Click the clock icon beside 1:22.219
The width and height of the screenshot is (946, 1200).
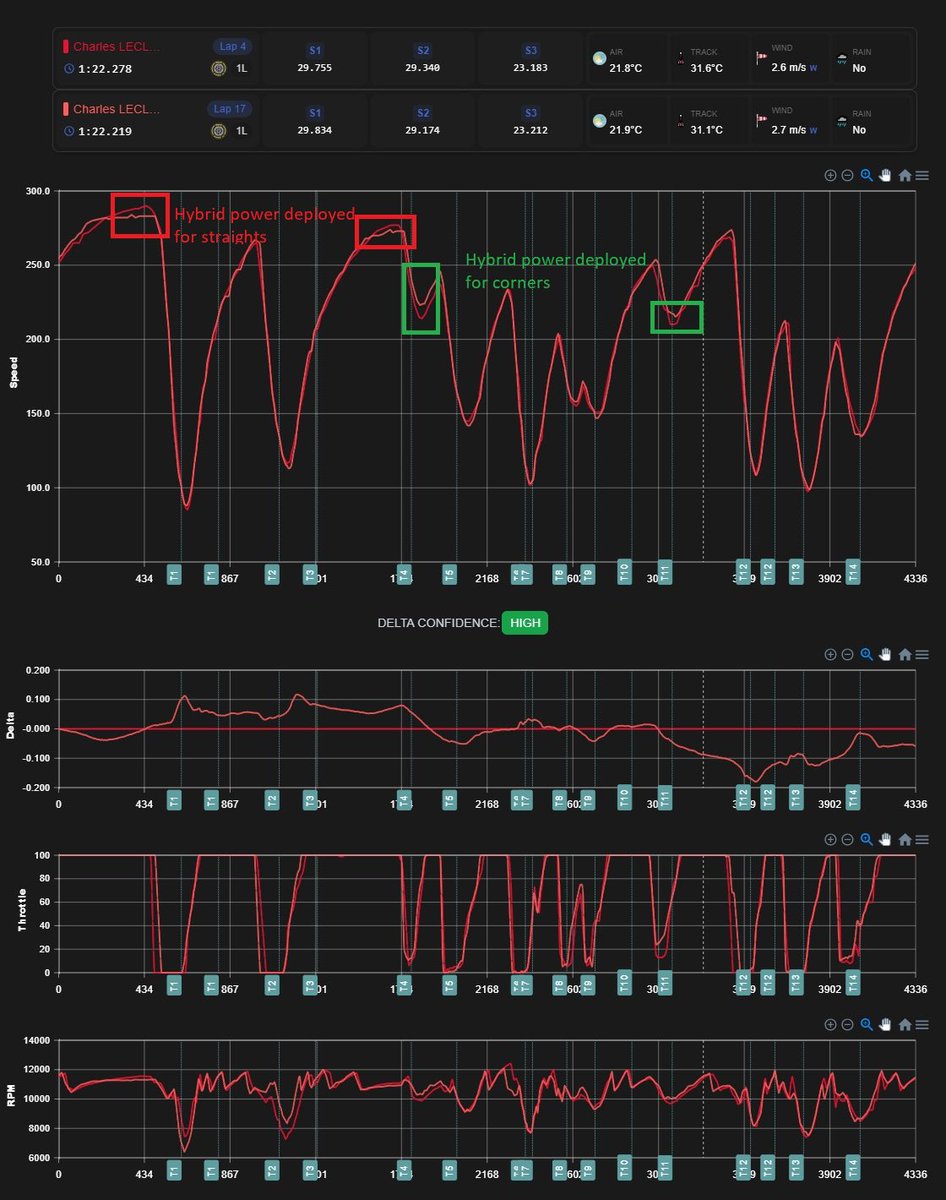pos(68,131)
